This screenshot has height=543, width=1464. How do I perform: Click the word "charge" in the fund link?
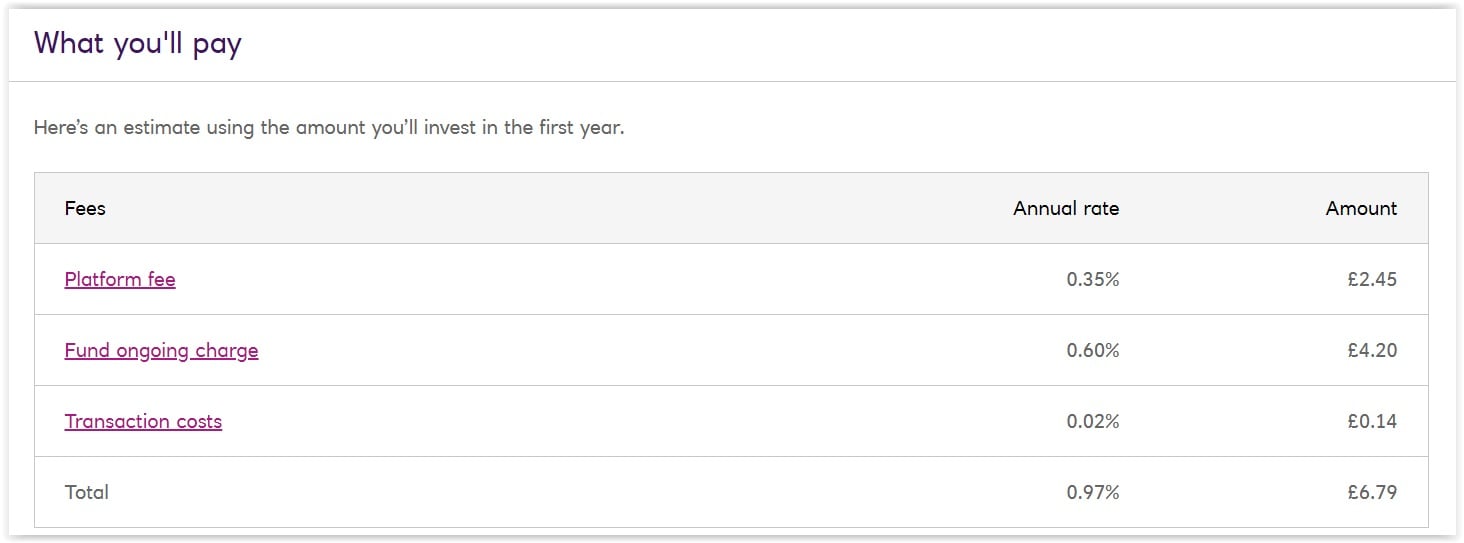click(x=227, y=351)
